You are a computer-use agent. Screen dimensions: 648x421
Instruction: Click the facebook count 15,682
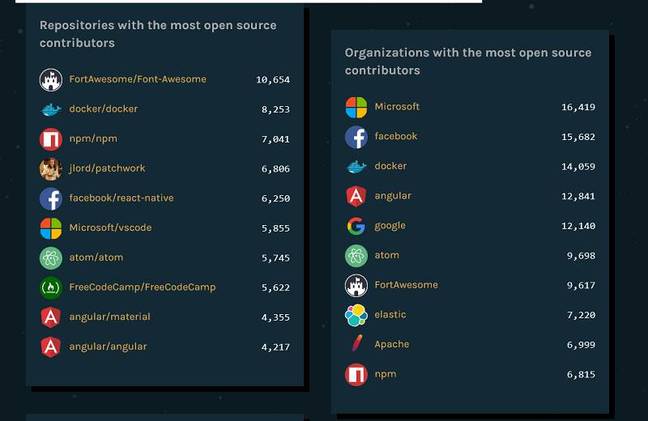point(578,137)
